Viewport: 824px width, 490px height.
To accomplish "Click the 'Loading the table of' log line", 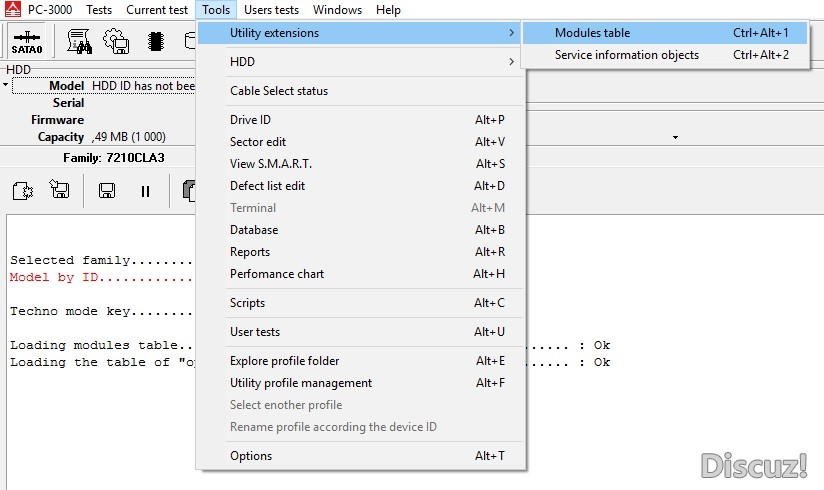I will (x=101, y=362).
